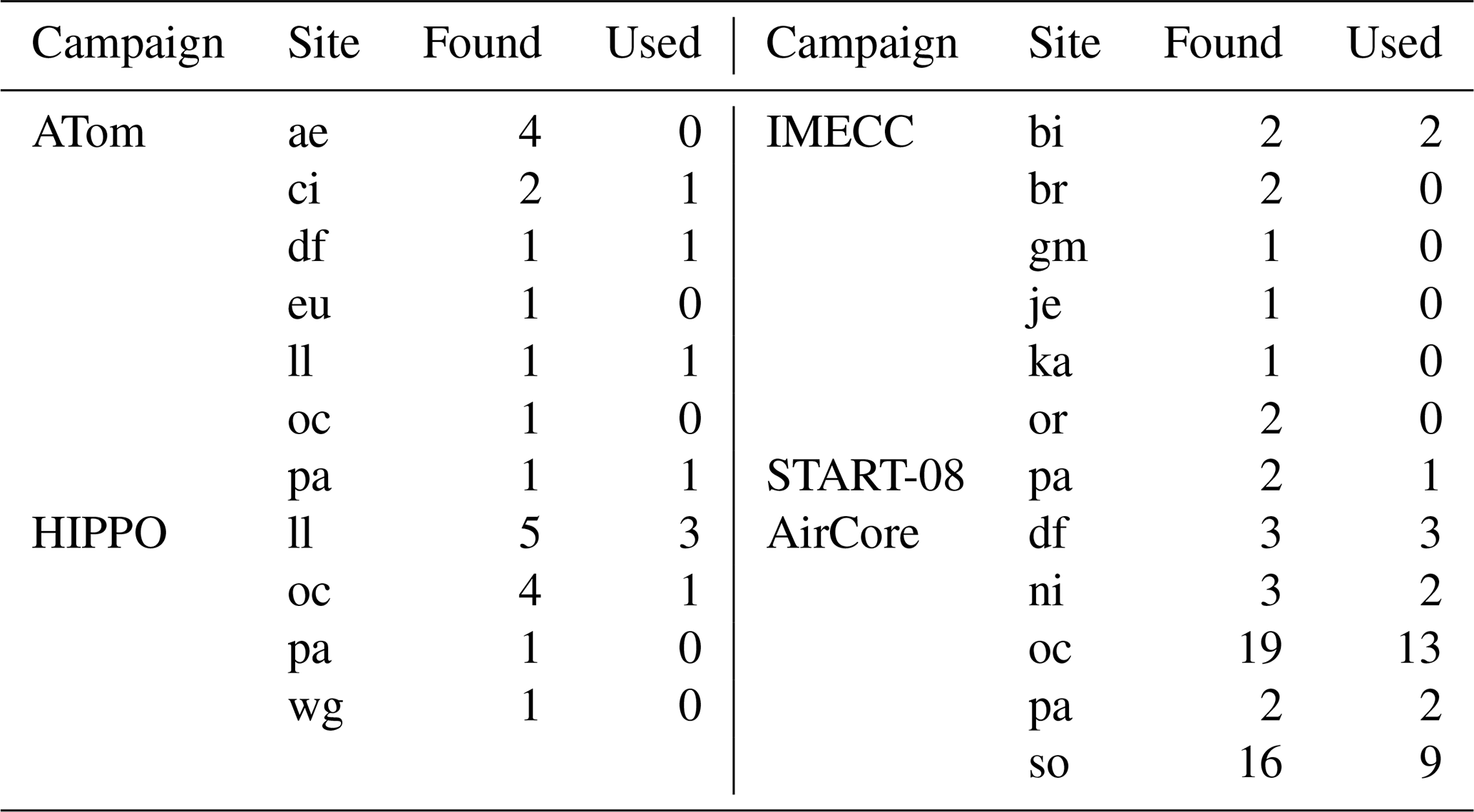Click the right Campaign column header
Viewport: 1474px width, 812px height.
[861, 44]
